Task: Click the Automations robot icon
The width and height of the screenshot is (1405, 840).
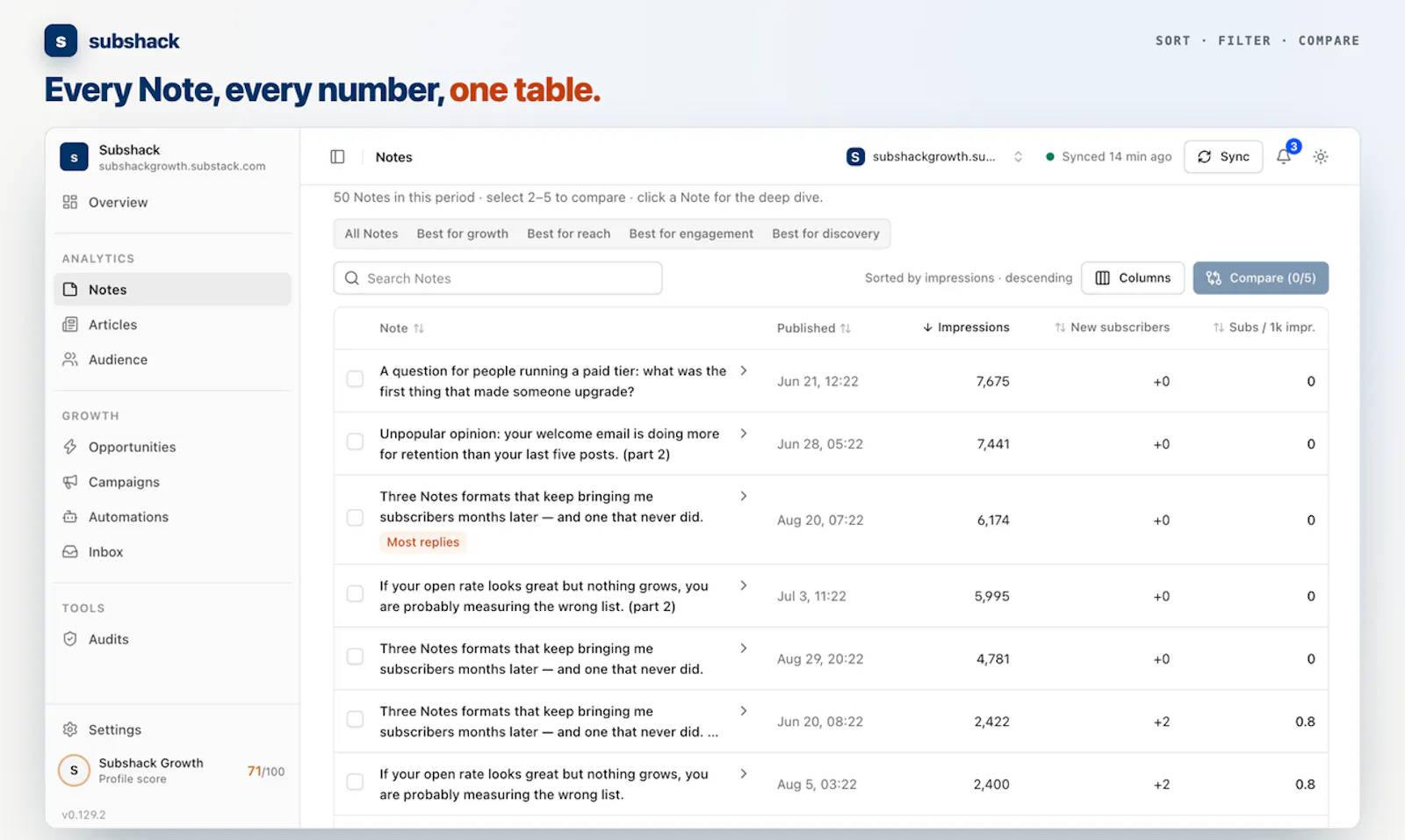Action: pos(70,517)
